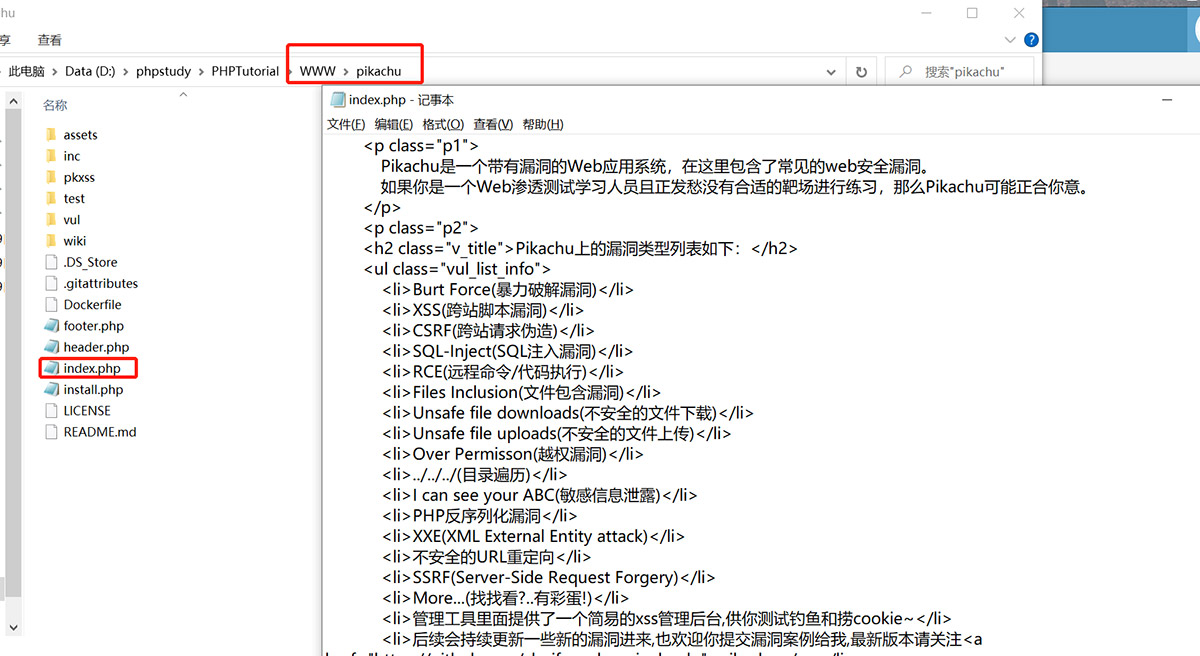Open the 文件(F) menu in Notepad
1200x656 pixels.
tap(346, 124)
